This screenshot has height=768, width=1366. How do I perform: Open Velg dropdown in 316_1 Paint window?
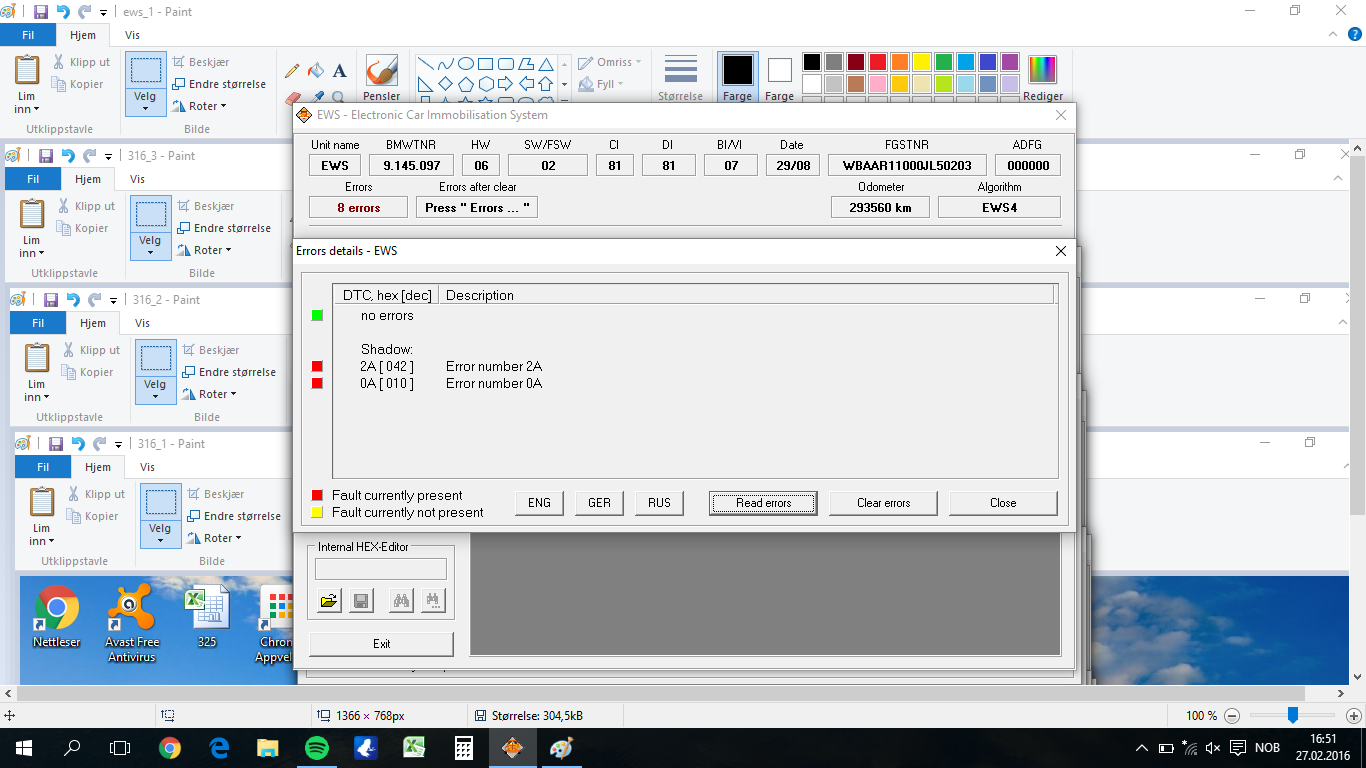[x=160, y=540]
